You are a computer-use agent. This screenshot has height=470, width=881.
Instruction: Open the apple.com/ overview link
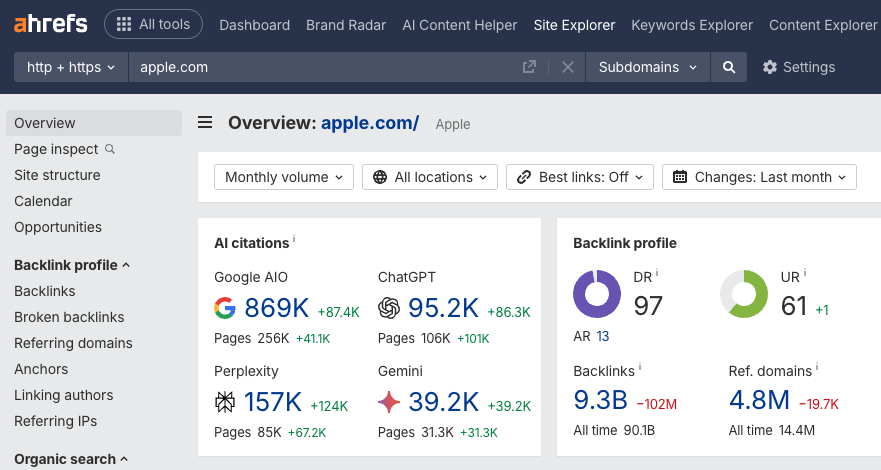(x=370, y=123)
